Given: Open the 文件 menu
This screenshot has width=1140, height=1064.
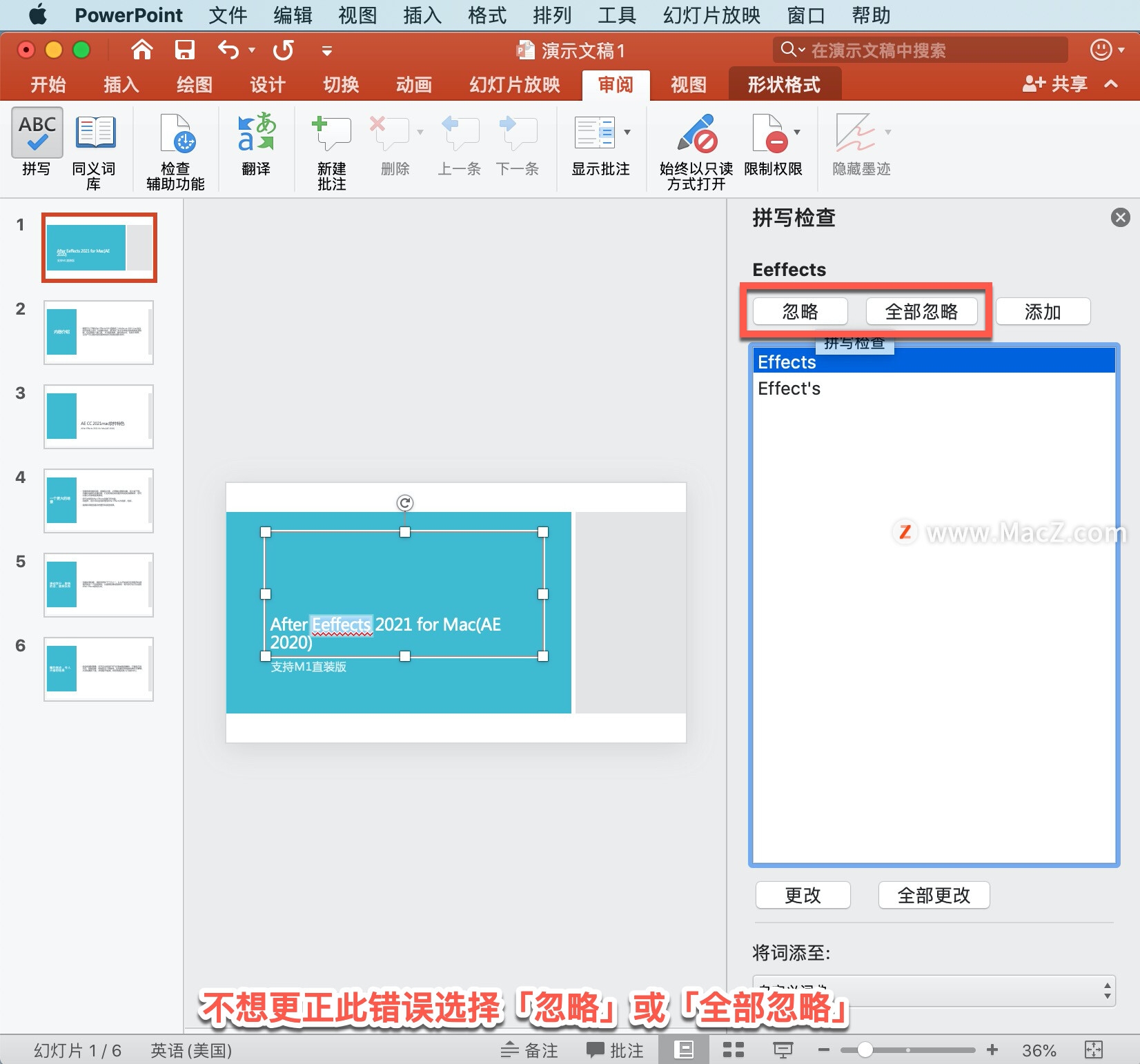Looking at the screenshot, I should tap(228, 14).
